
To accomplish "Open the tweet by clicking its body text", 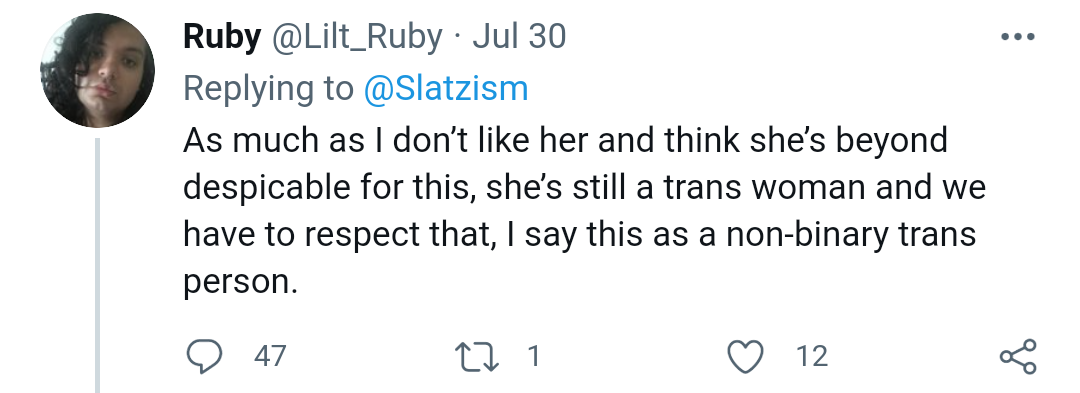I will point(584,211).
